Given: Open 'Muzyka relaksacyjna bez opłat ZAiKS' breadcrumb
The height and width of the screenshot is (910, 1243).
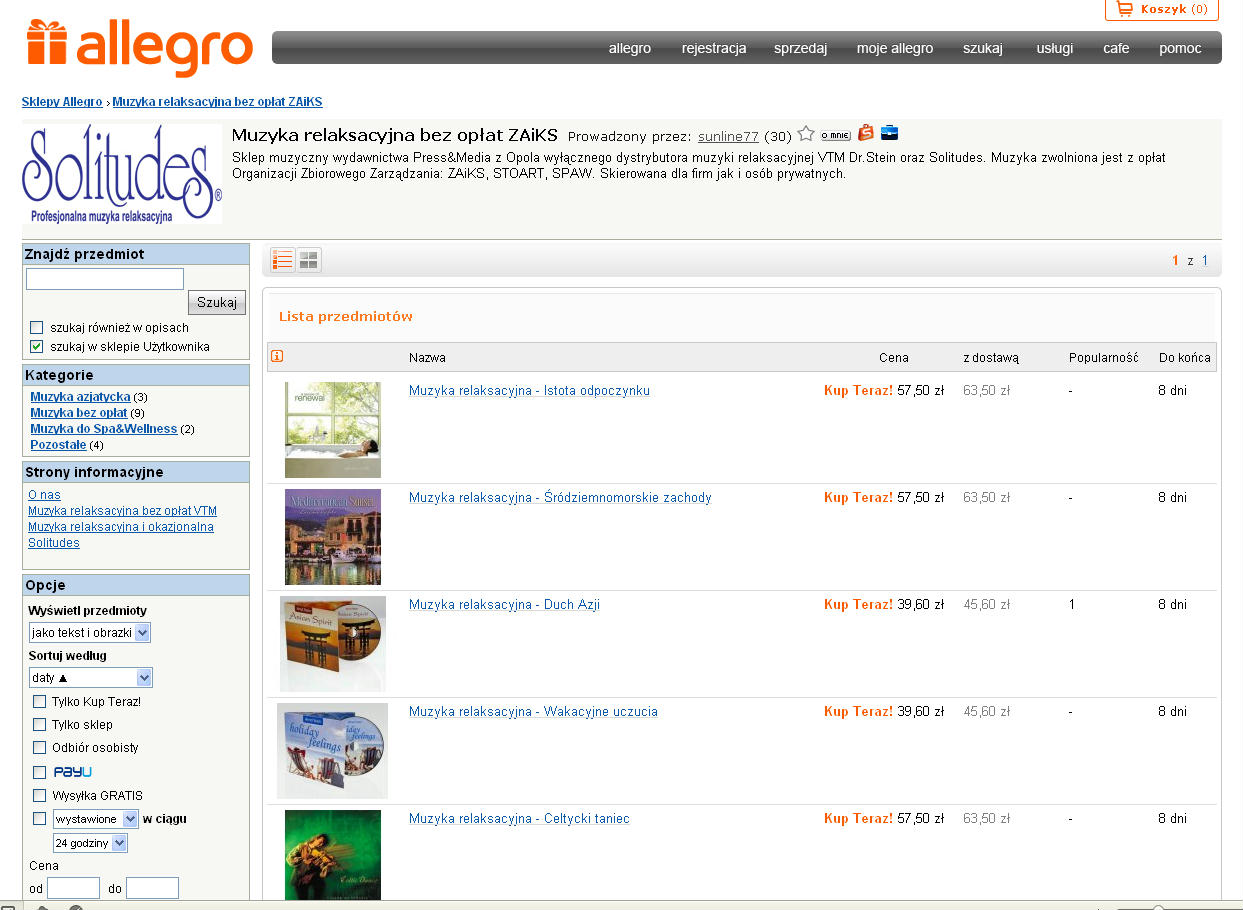Looking at the screenshot, I should tap(217, 102).
